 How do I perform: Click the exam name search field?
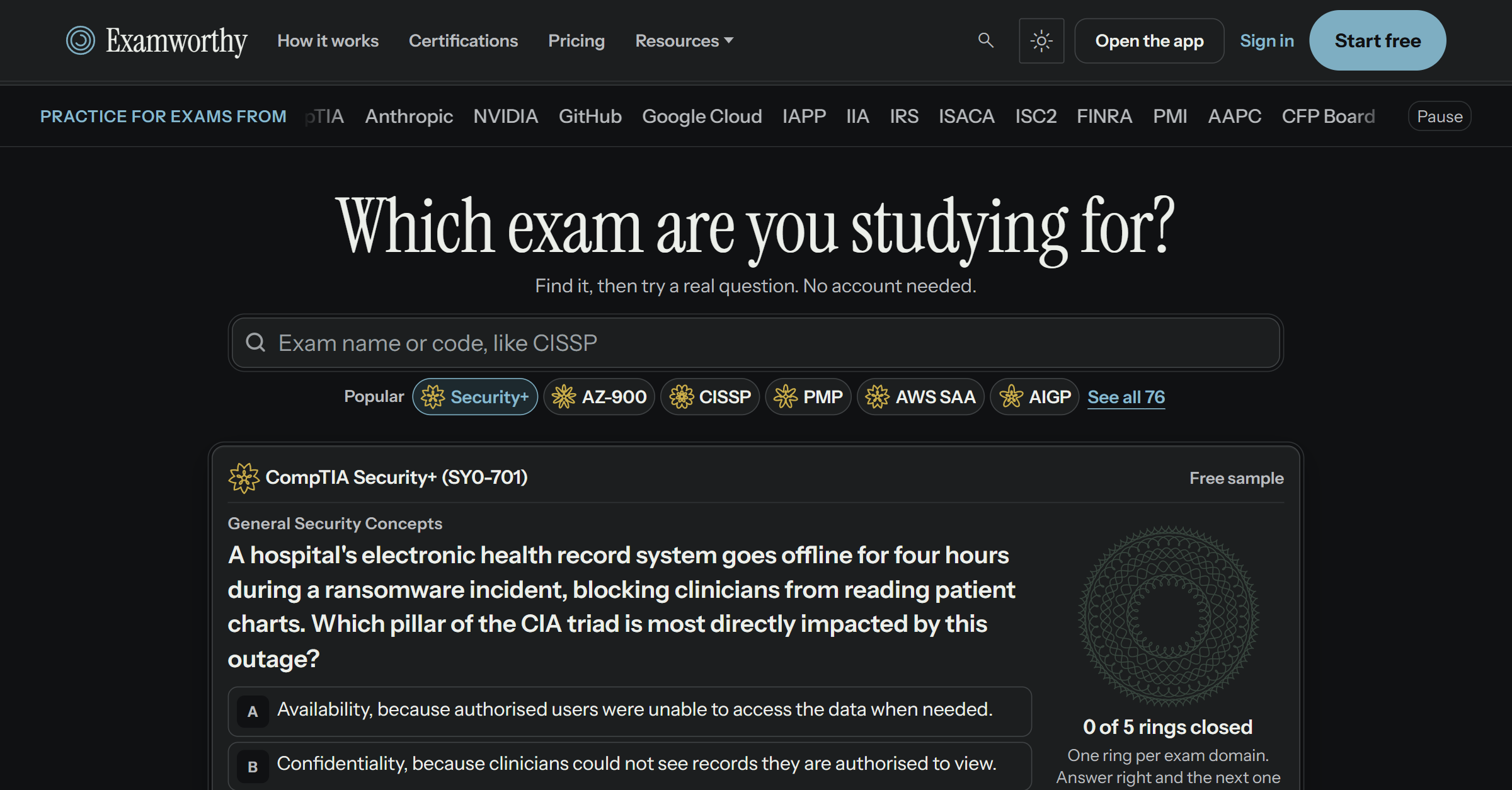tap(756, 343)
